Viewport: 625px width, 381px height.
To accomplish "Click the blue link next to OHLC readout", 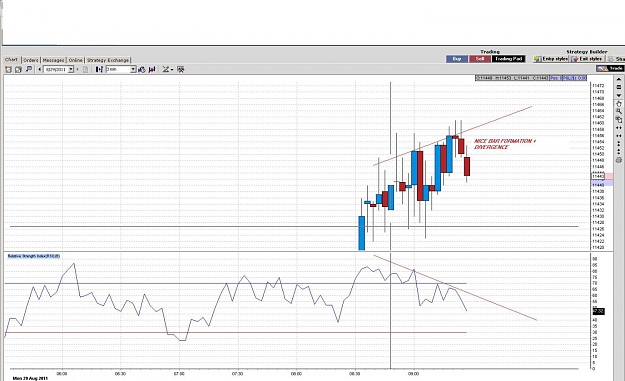I will click(x=555, y=78).
